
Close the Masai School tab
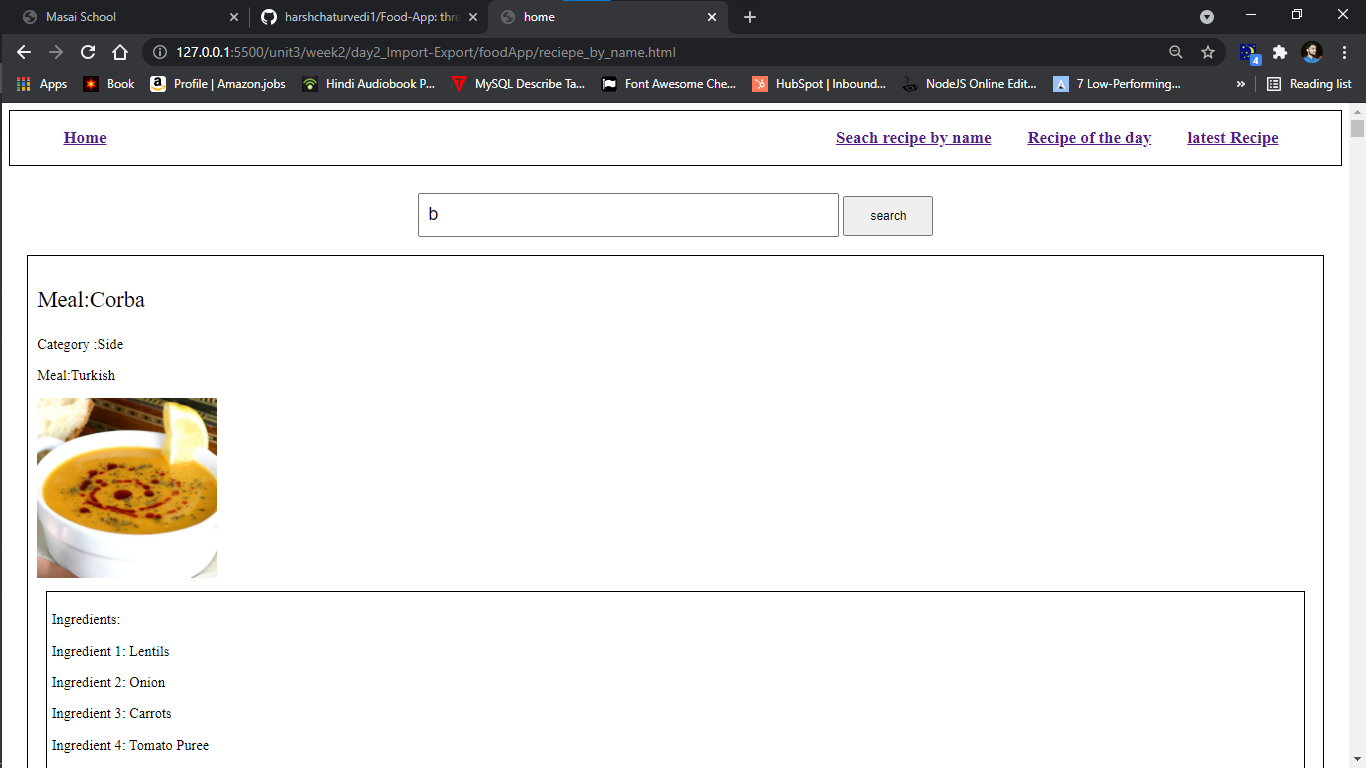[233, 17]
